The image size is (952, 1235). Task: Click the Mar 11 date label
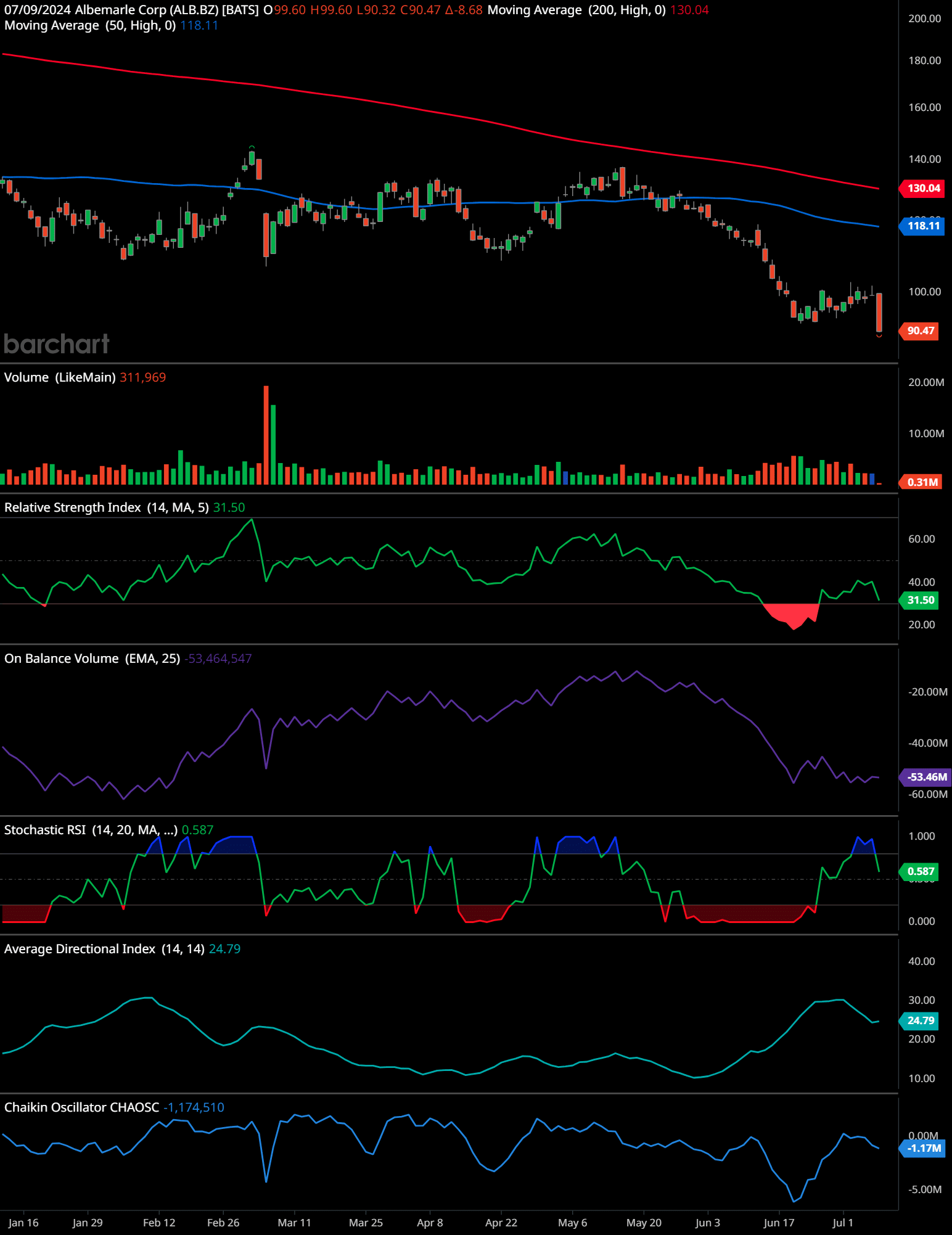[x=295, y=1223]
